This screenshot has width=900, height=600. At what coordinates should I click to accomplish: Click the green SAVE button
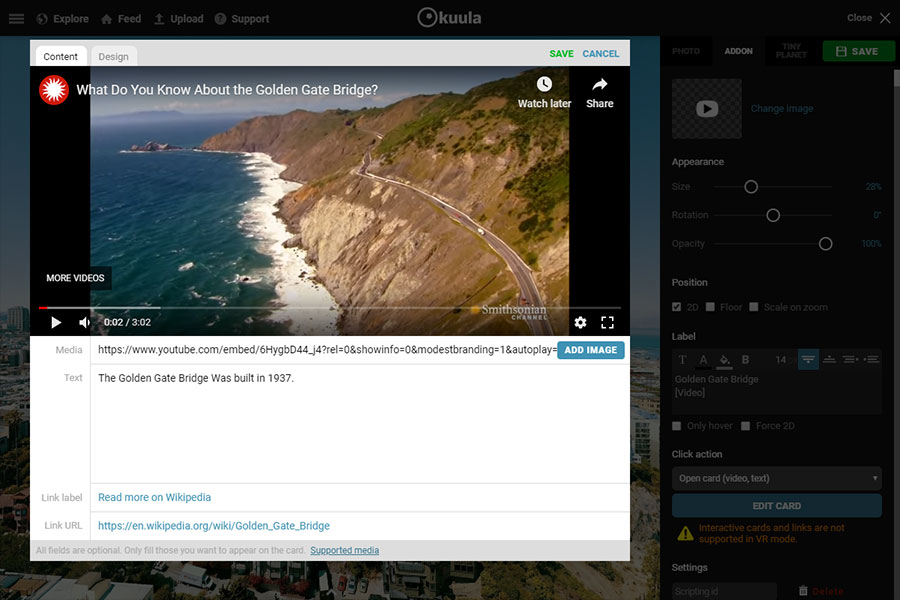(x=858, y=51)
